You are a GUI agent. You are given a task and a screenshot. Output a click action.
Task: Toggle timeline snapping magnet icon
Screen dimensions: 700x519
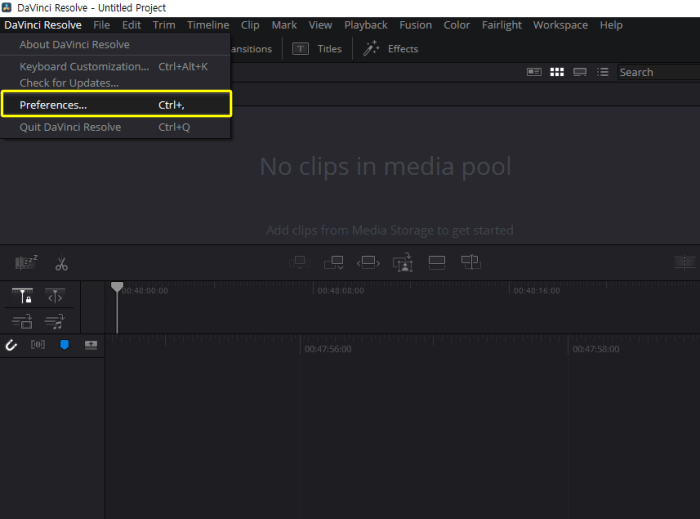[x=11, y=345]
